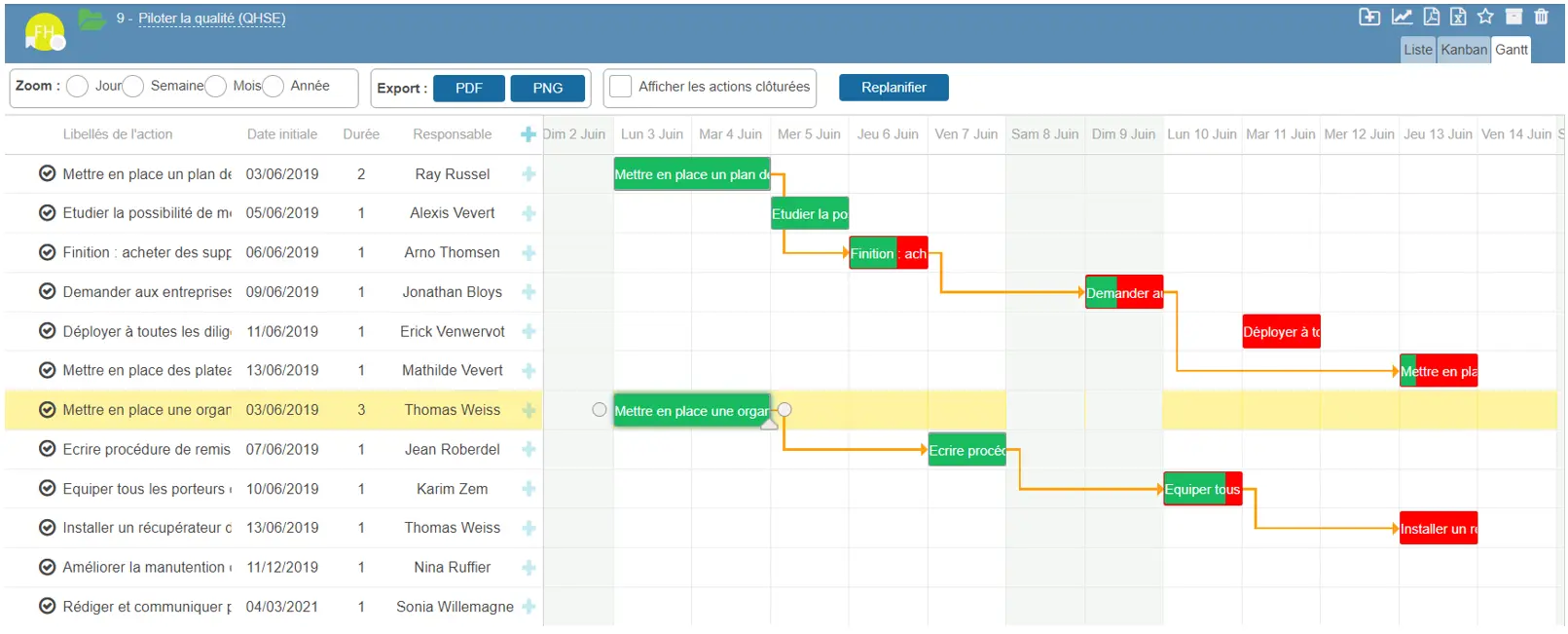Image resolution: width=1568 pixels, height=634 pixels.
Task: Click the PNG export button
Action: 547,89
